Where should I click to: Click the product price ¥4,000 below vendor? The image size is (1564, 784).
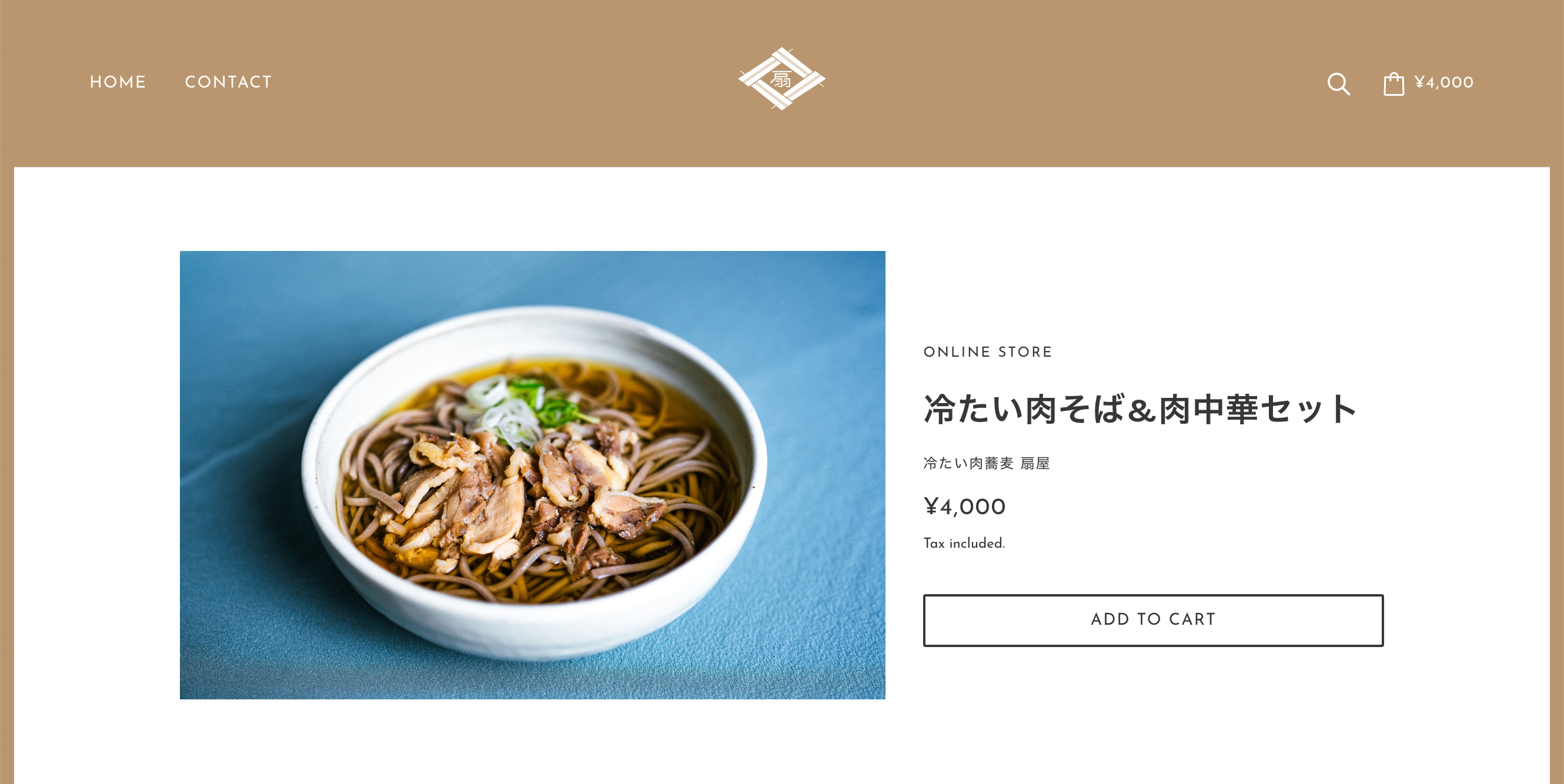964,507
